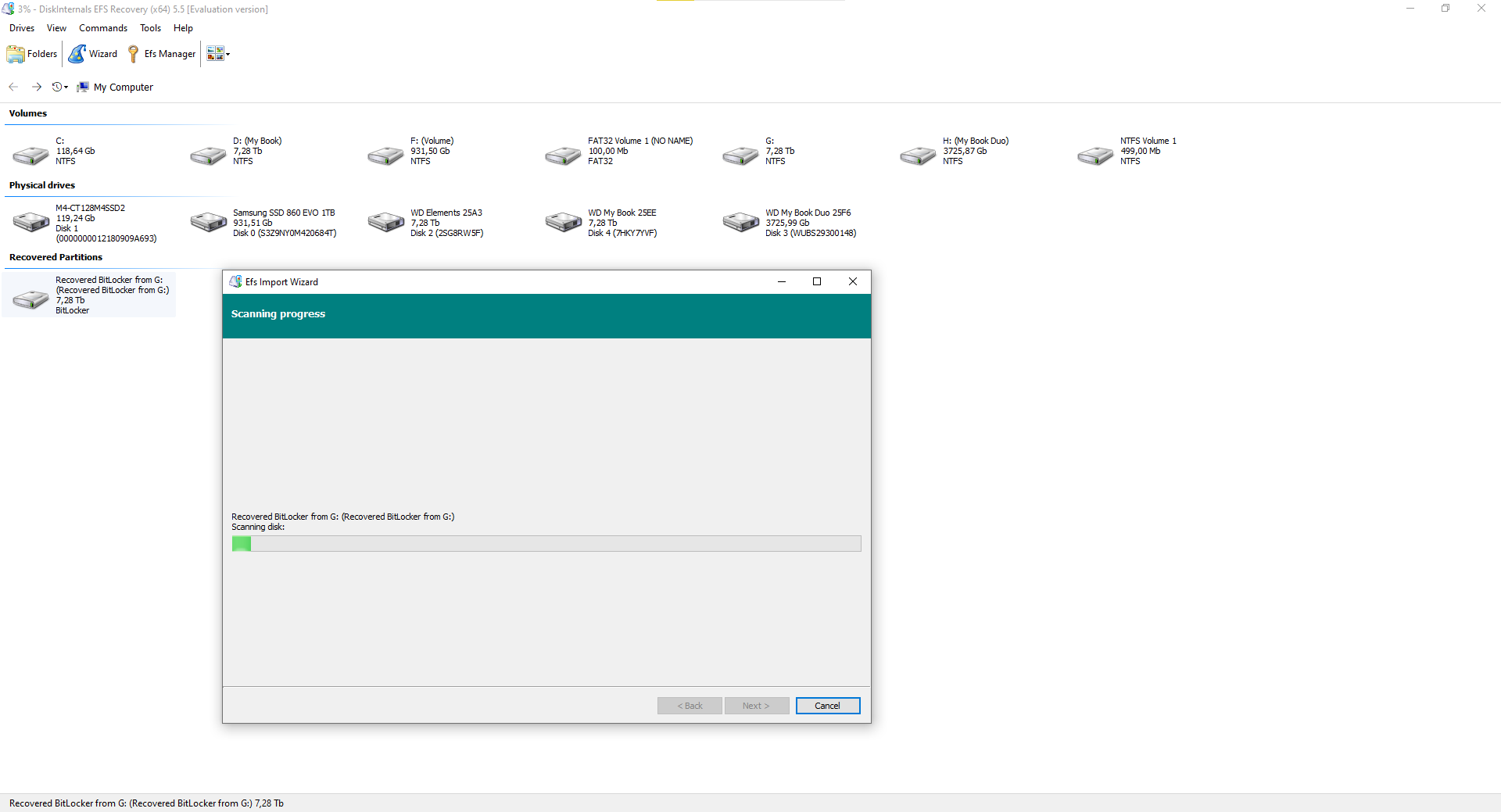Click the status bar Recovered BitLocker text
Viewport: 1501px width, 812px height.
point(146,803)
